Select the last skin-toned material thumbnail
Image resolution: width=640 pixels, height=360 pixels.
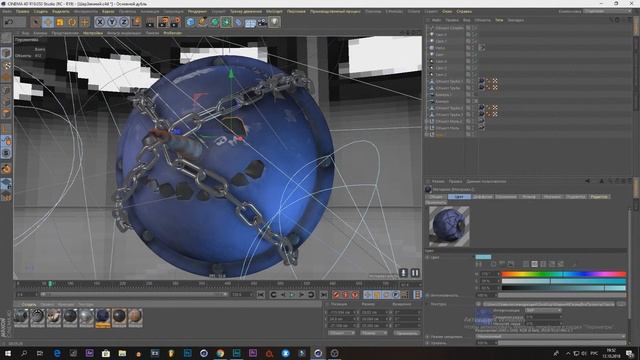point(135,317)
